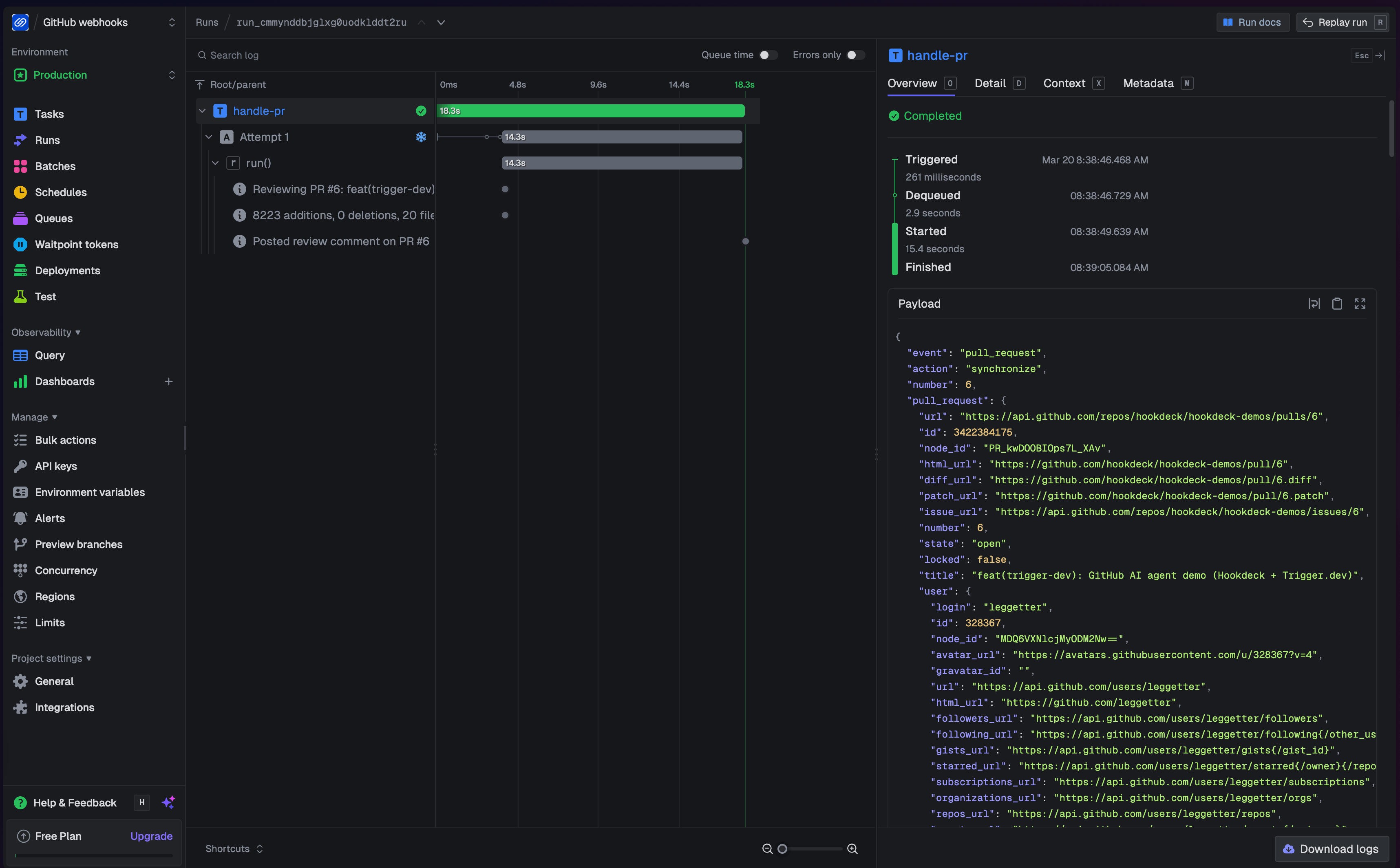Open Preview branches settings

point(78,544)
